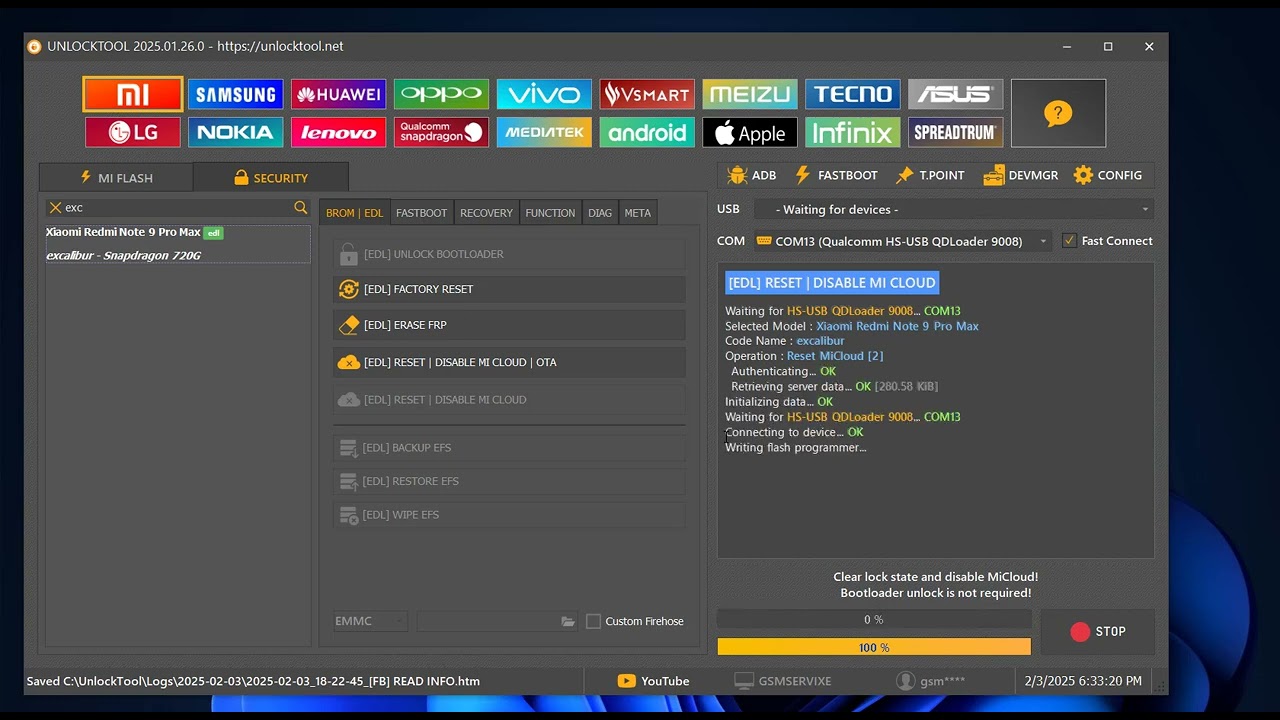Open the CONFIG settings
This screenshot has width=1280, height=720.
[x=1108, y=175]
